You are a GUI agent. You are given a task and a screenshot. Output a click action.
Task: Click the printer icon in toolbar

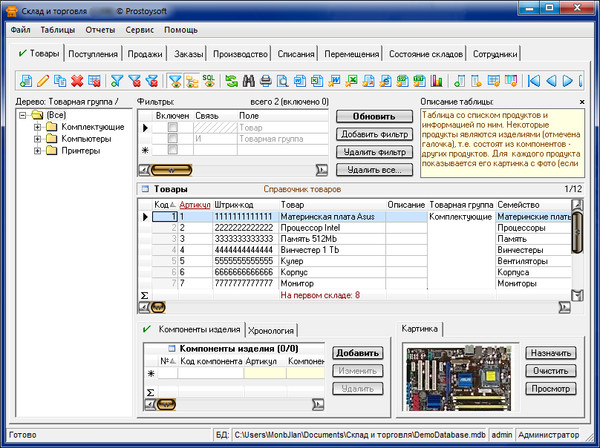click(x=265, y=80)
